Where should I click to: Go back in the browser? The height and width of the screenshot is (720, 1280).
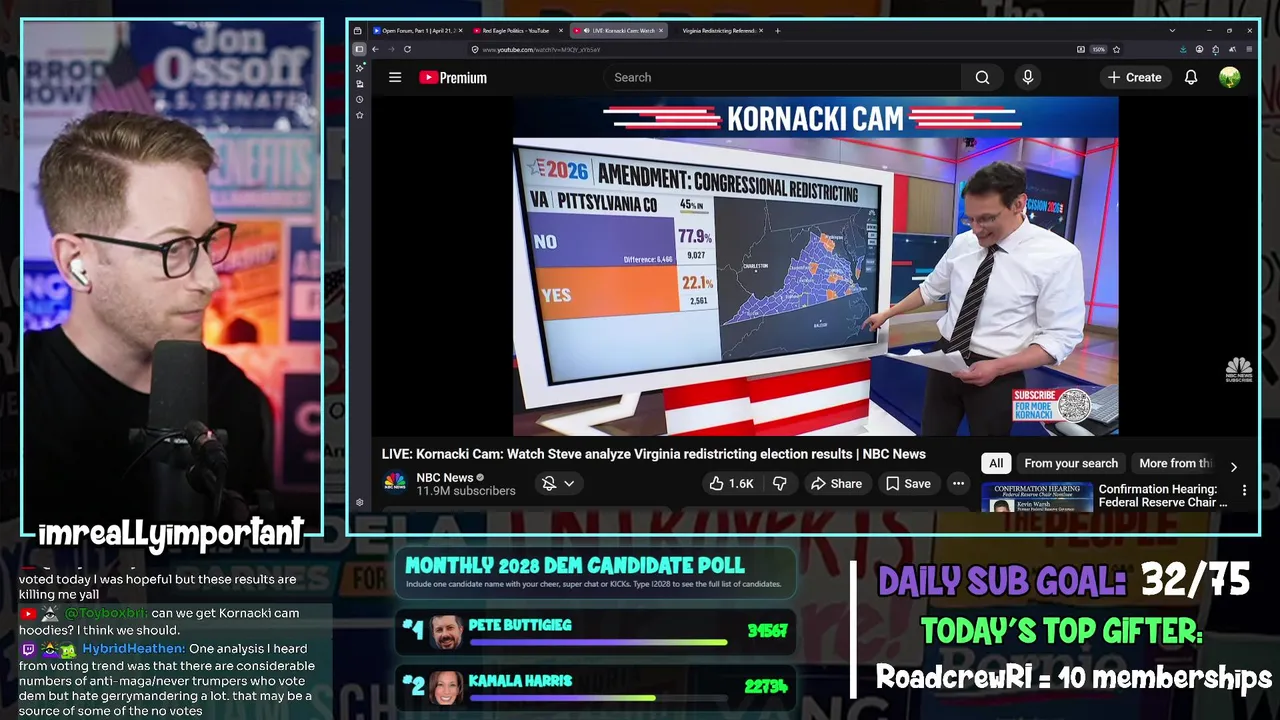click(375, 49)
